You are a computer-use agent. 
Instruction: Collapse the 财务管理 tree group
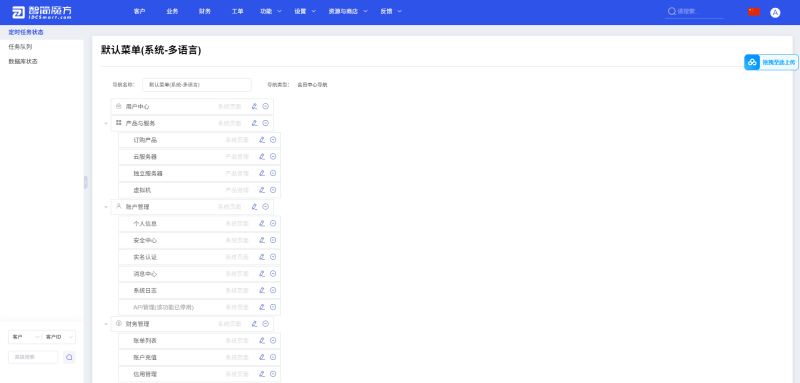click(106, 324)
